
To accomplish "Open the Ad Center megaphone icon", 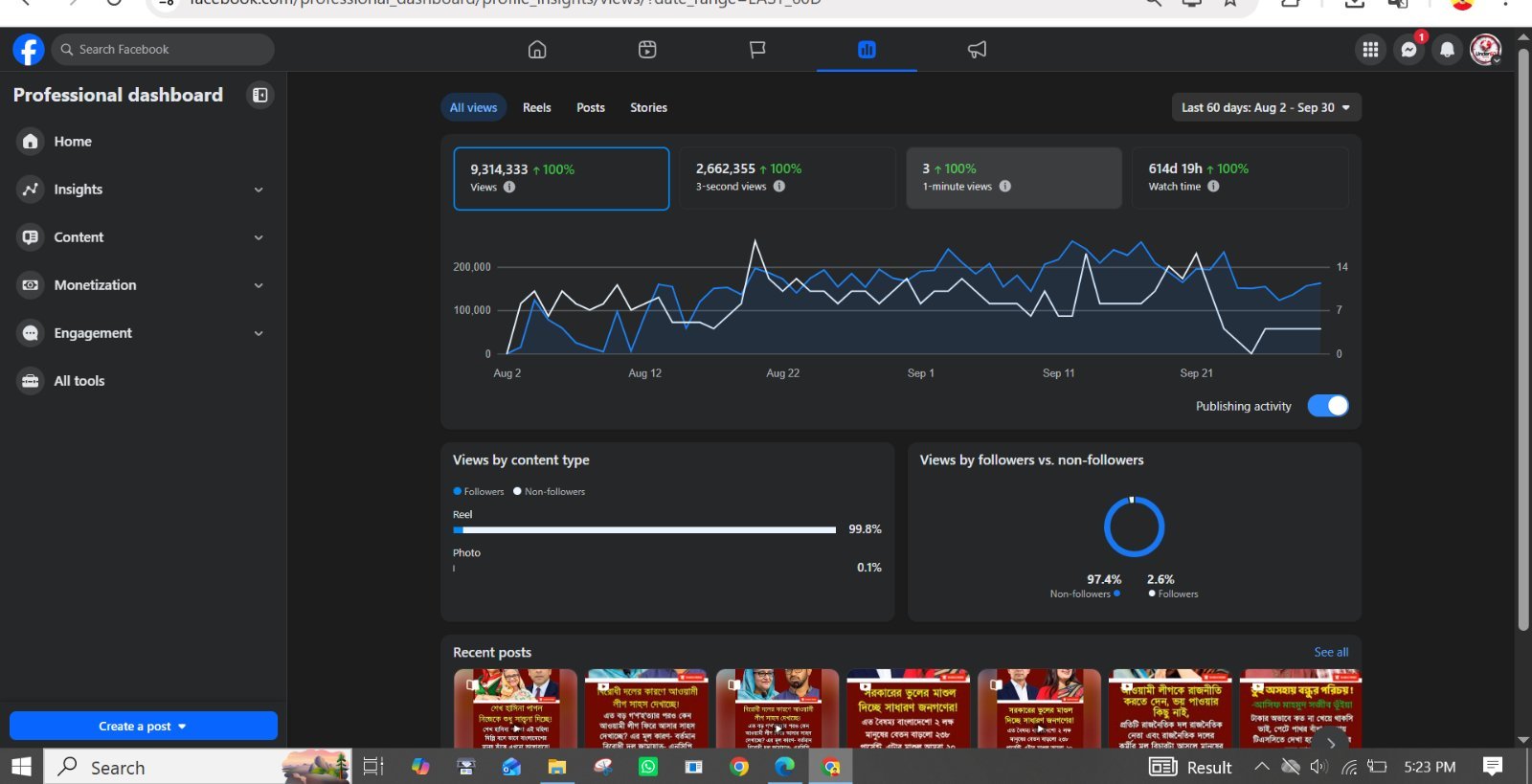I will coord(977,50).
